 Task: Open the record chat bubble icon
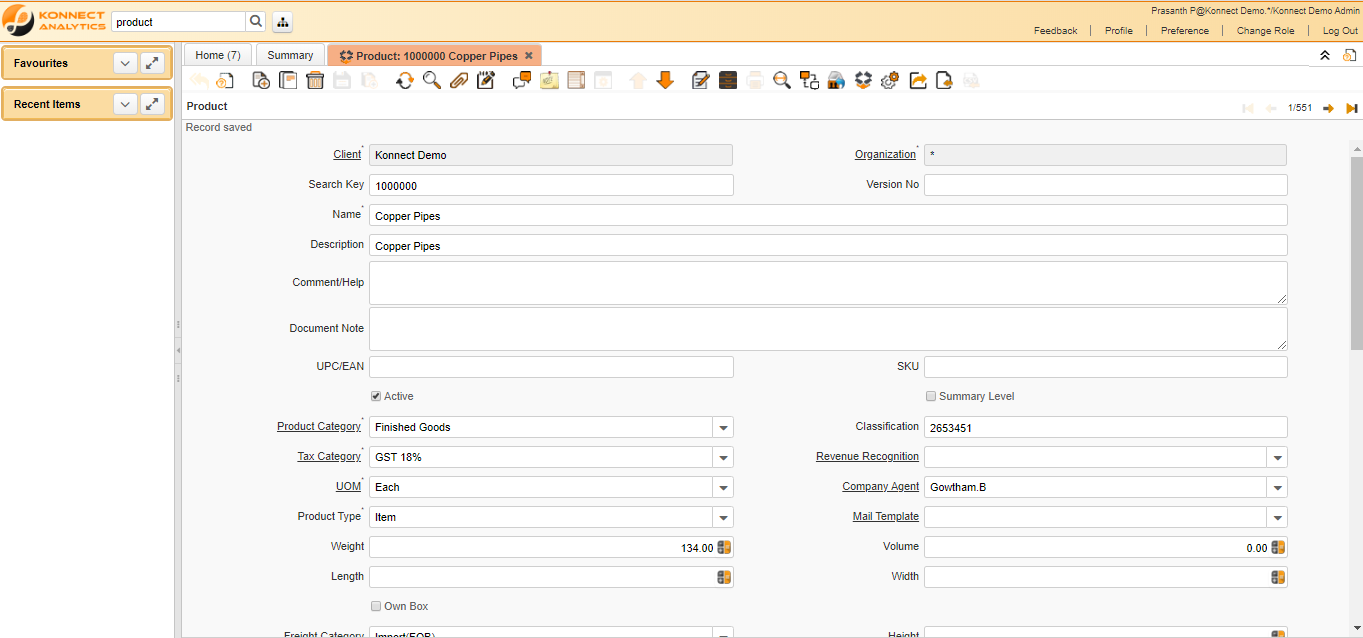[520, 80]
